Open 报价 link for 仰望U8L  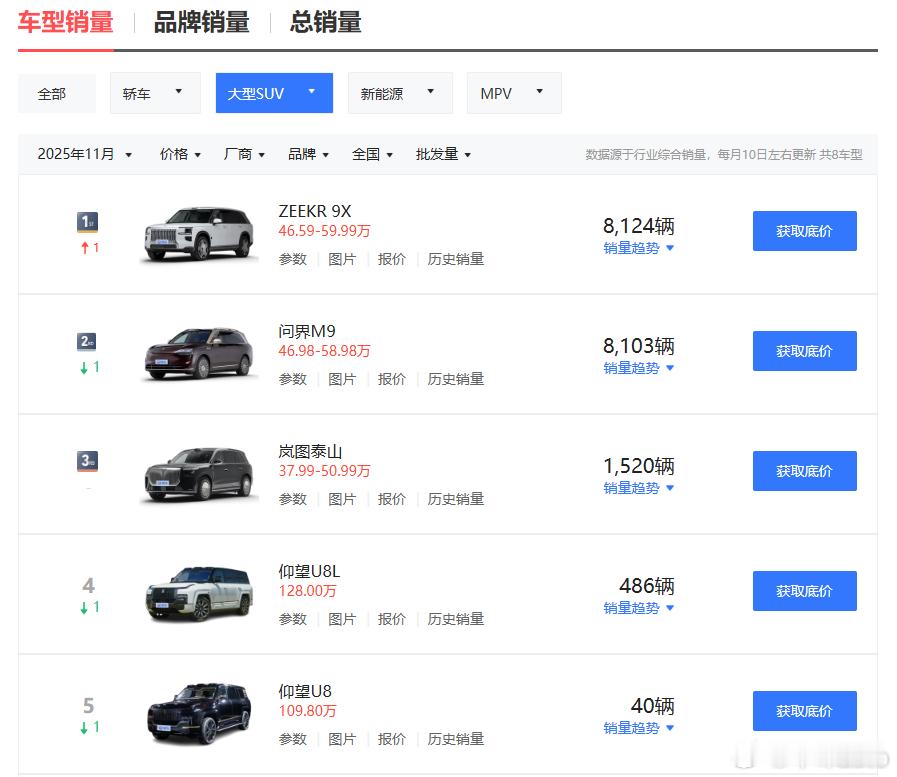pyautogui.click(x=392, y=619)
